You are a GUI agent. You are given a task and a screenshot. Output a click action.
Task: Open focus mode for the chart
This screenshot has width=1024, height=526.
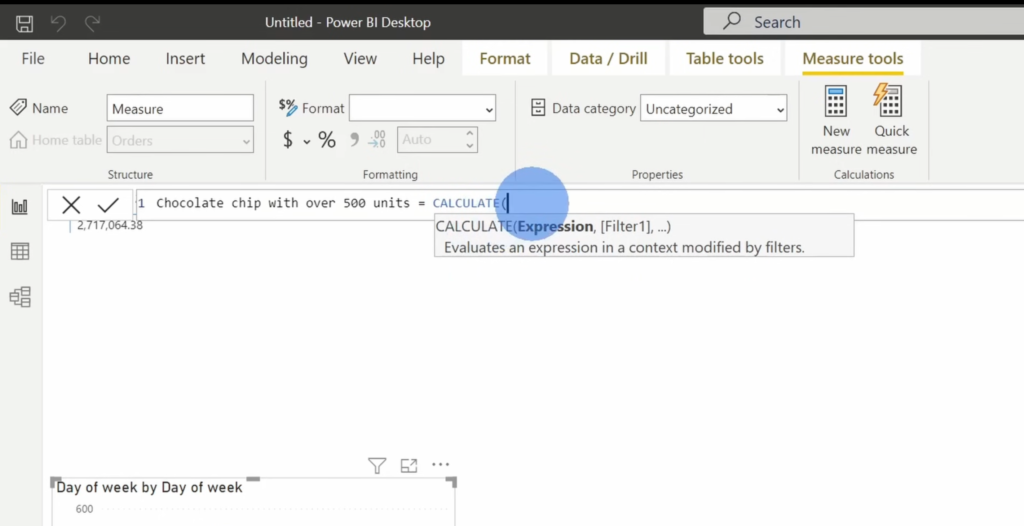click(409, 465)
